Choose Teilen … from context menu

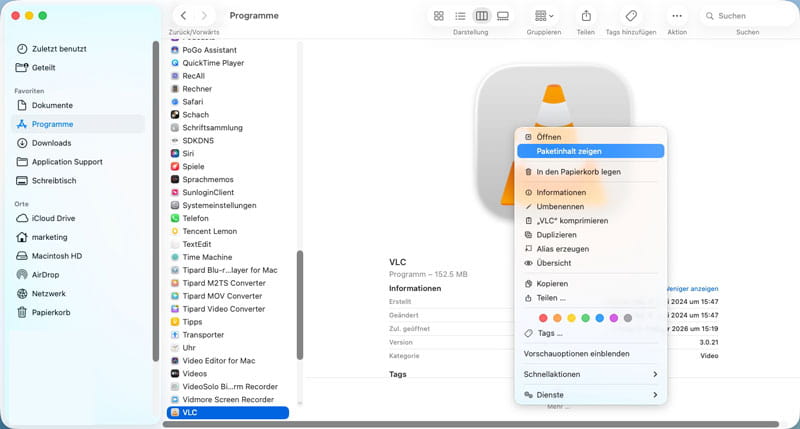click(x=591, y=298)
